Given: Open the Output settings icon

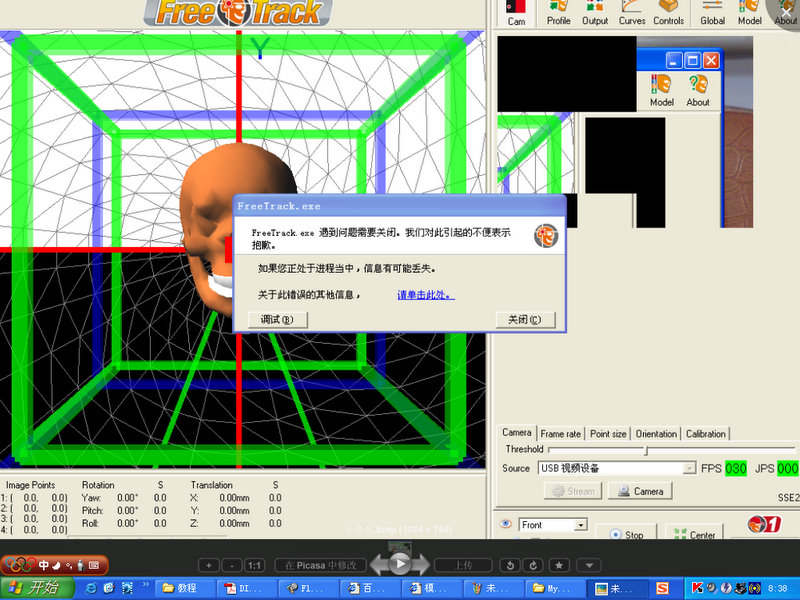Looking at the screenshot, I should [595, 13].
